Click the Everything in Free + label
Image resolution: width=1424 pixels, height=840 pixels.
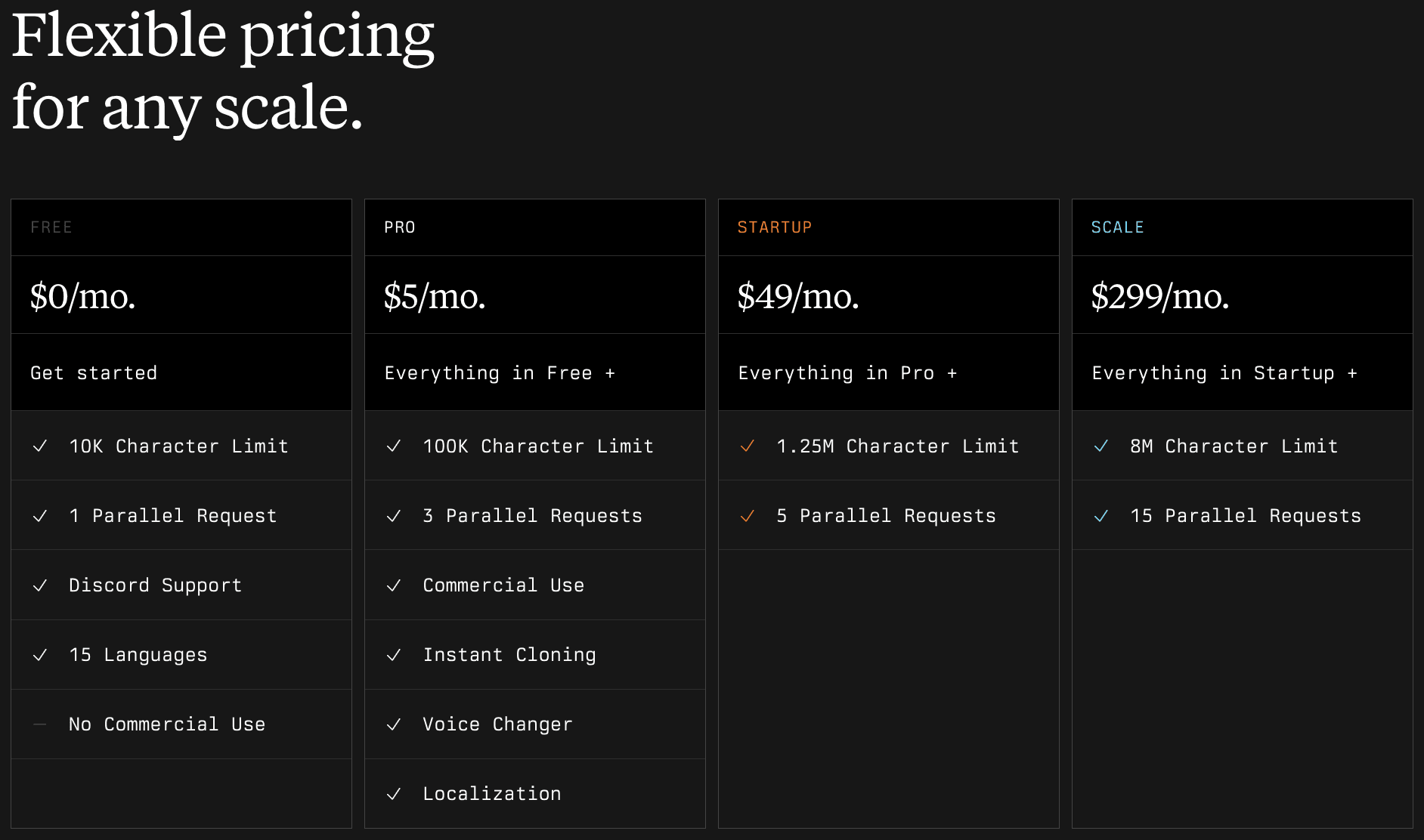click(500, 373)
